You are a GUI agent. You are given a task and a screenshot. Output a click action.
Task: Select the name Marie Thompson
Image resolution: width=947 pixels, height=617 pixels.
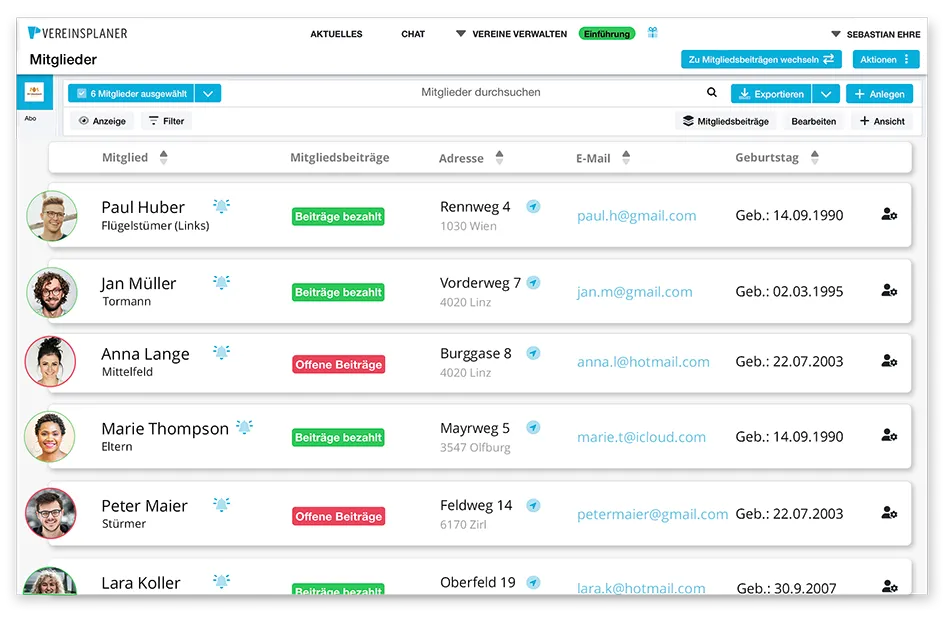[x=165, y=429]
